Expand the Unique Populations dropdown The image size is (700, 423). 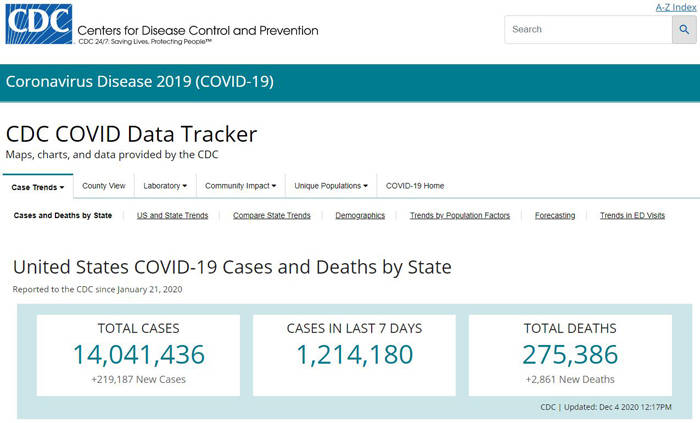330,186
